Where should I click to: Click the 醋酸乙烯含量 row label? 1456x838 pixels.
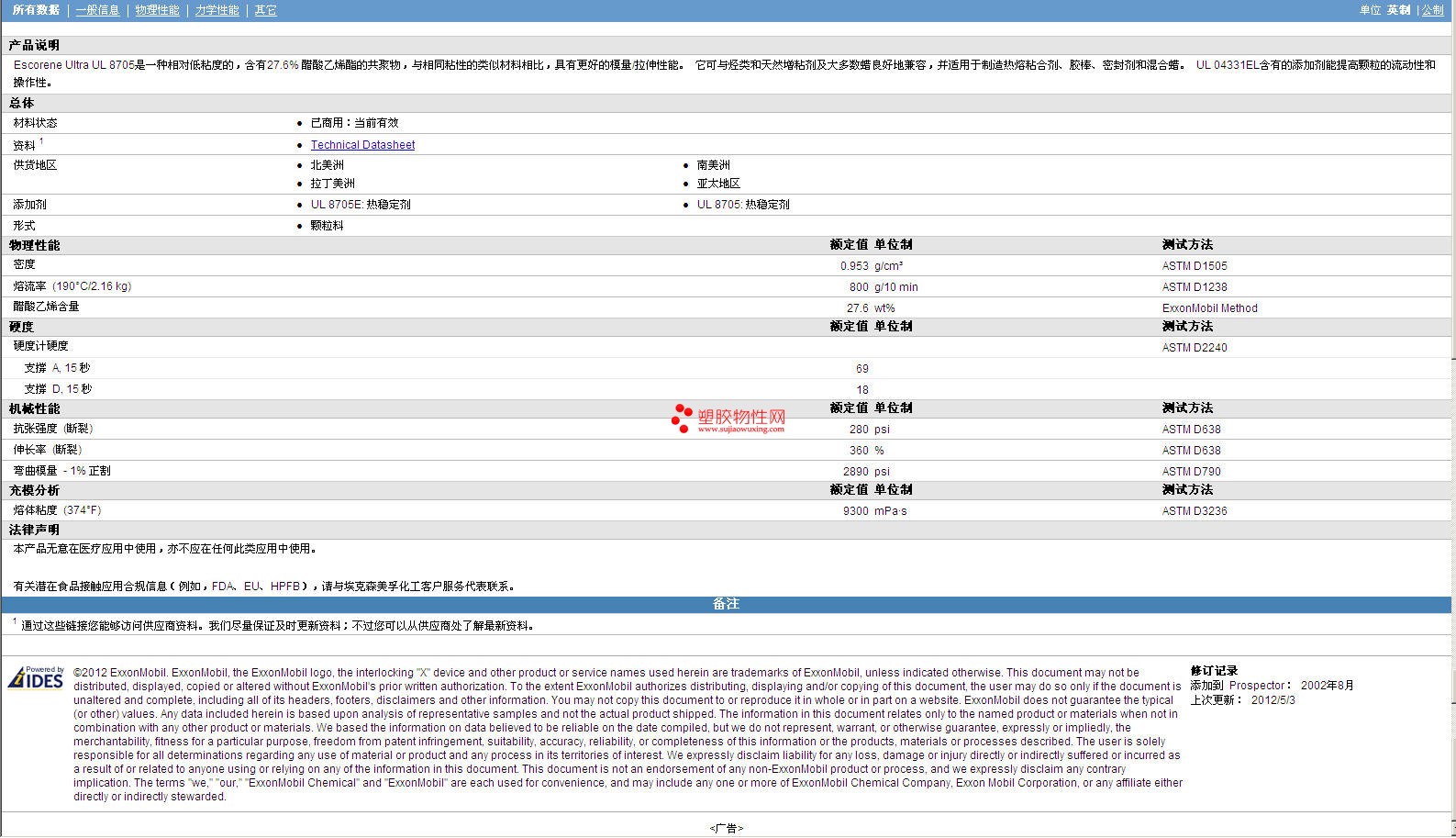coord(46,307)
